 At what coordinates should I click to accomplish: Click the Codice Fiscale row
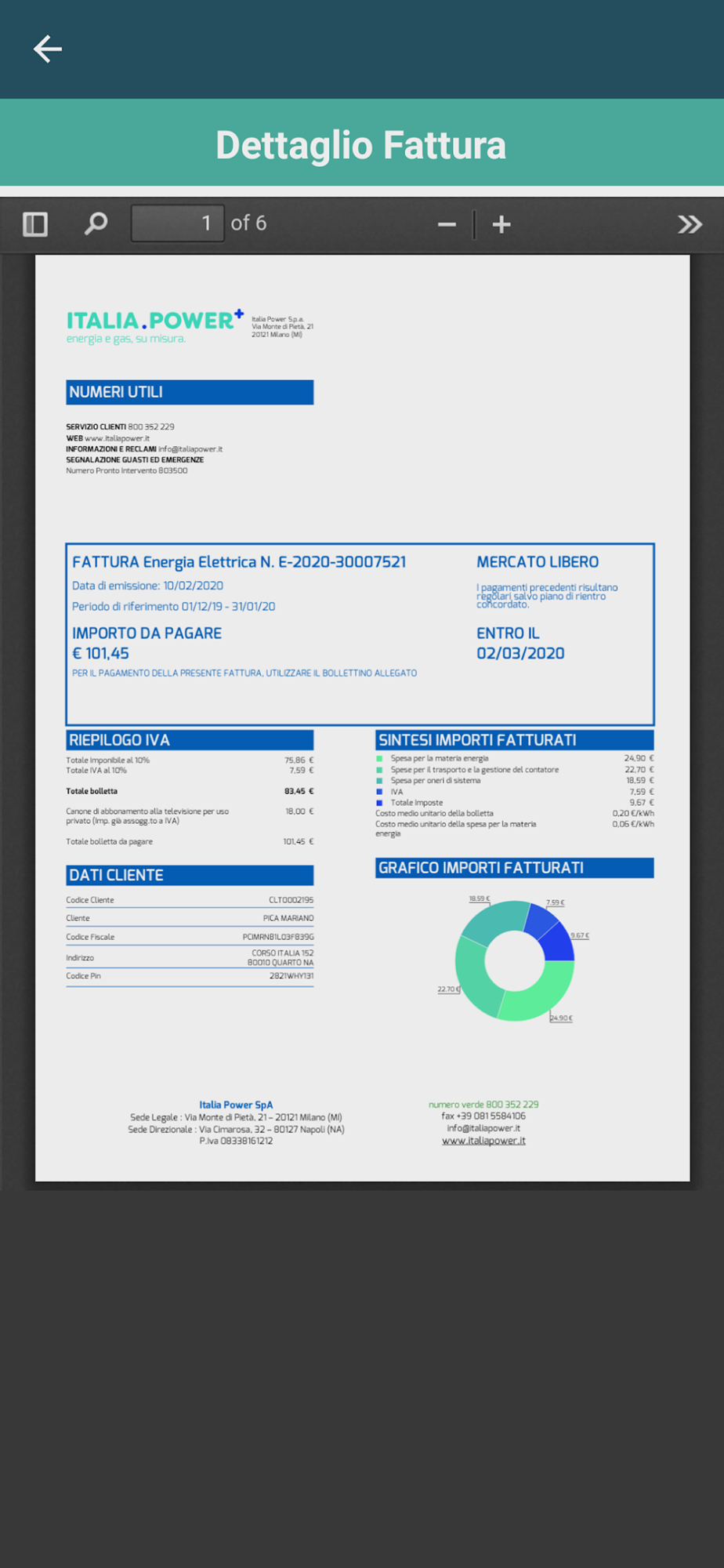click(x=190, y=937)
